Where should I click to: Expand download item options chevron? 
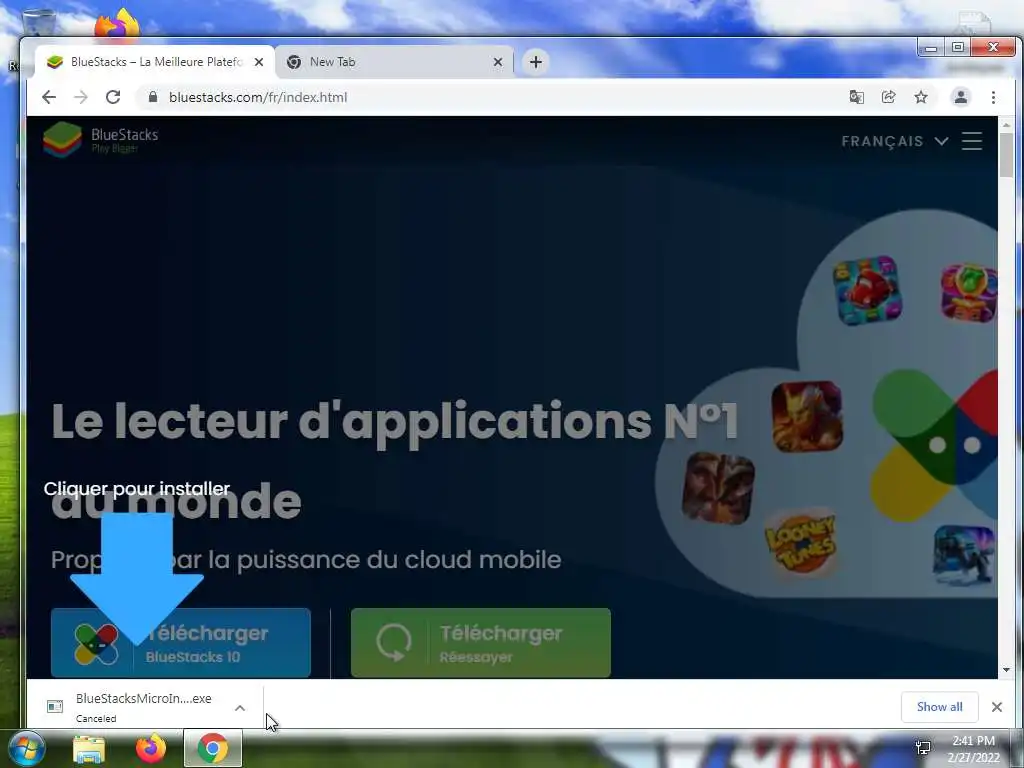(240, 708)
